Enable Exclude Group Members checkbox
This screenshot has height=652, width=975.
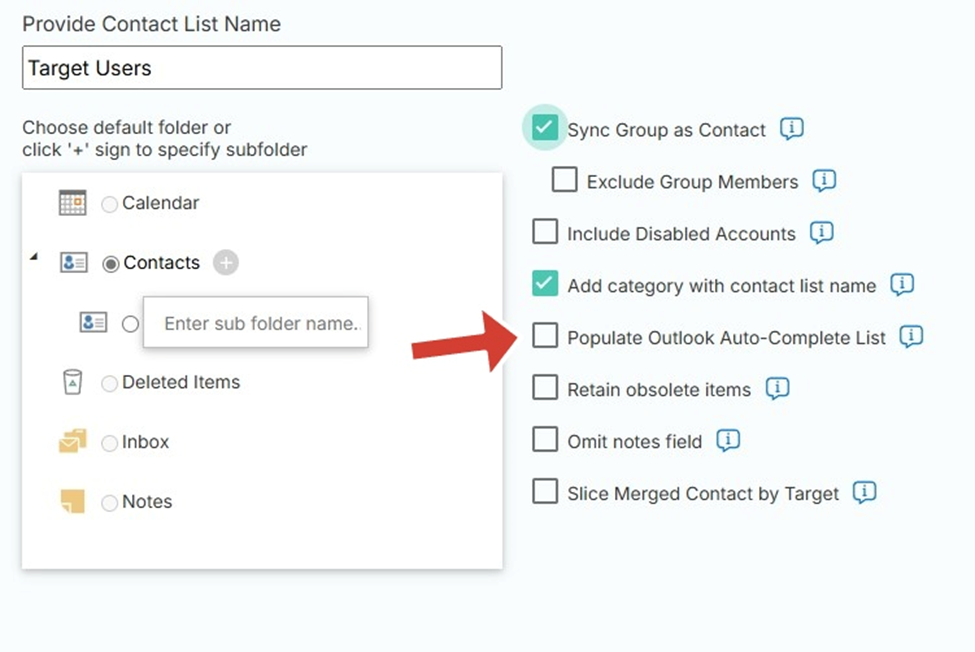(565, 180)
